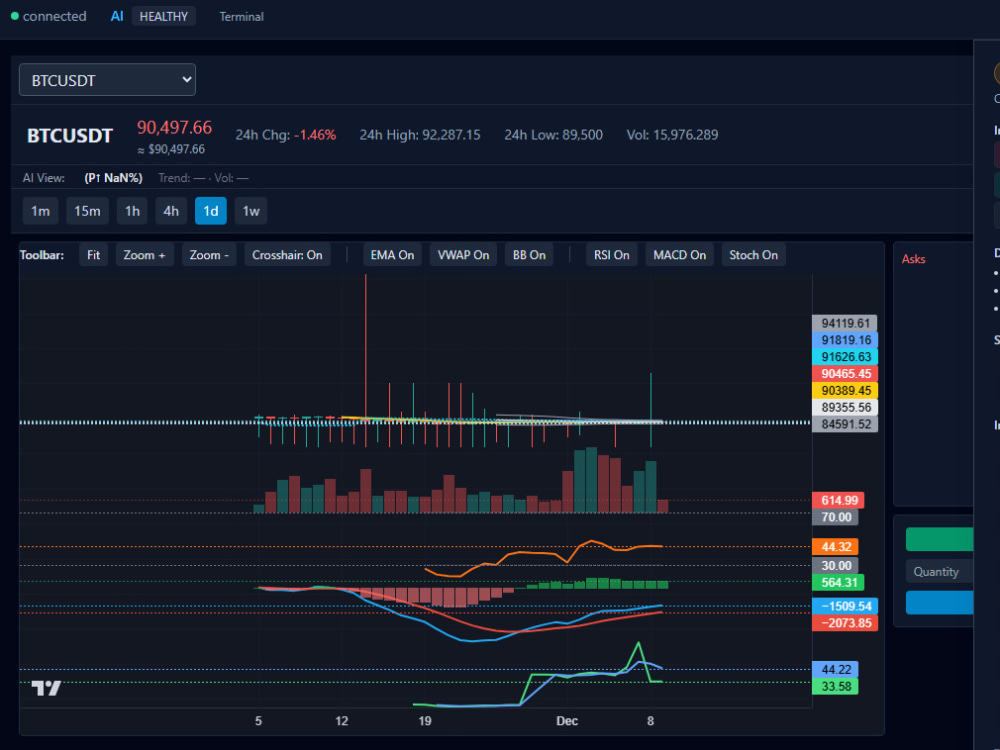Open the Terminal link
The height and width of the screenshot is (750, 1000).
pyautogui.click(x=241, y=17)
